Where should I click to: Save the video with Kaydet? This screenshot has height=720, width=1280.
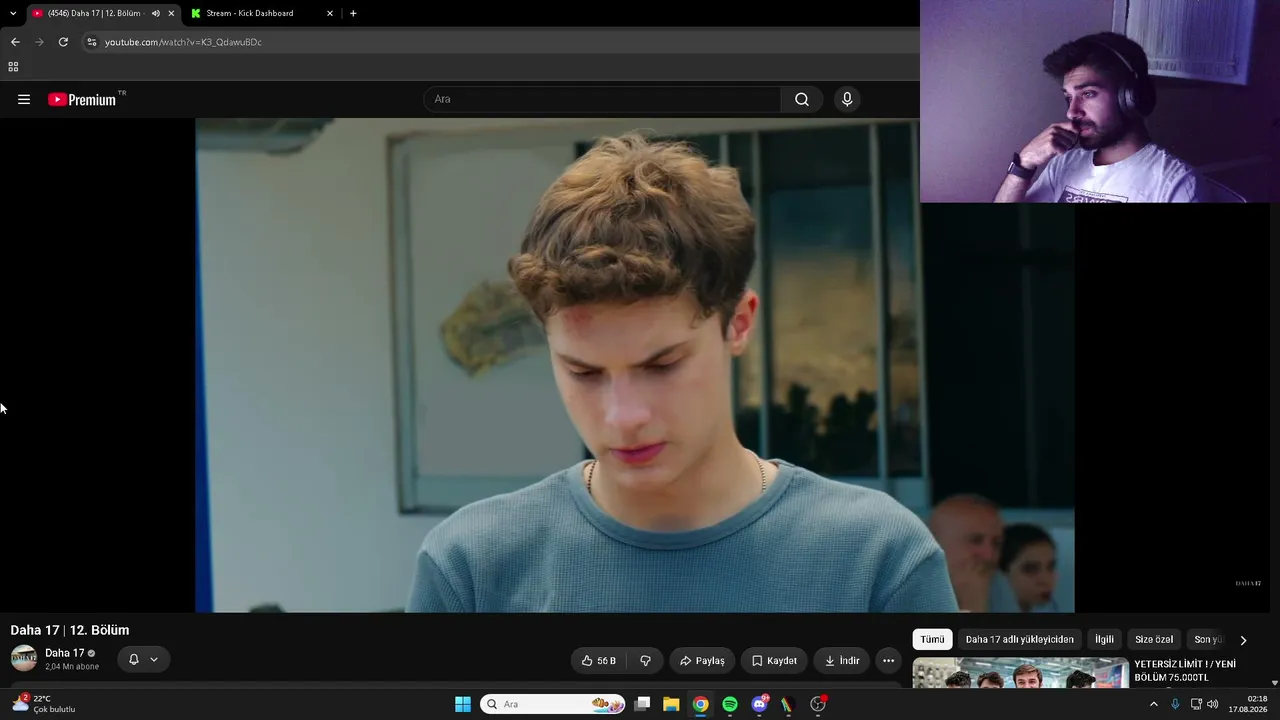[x=774, y=661]
